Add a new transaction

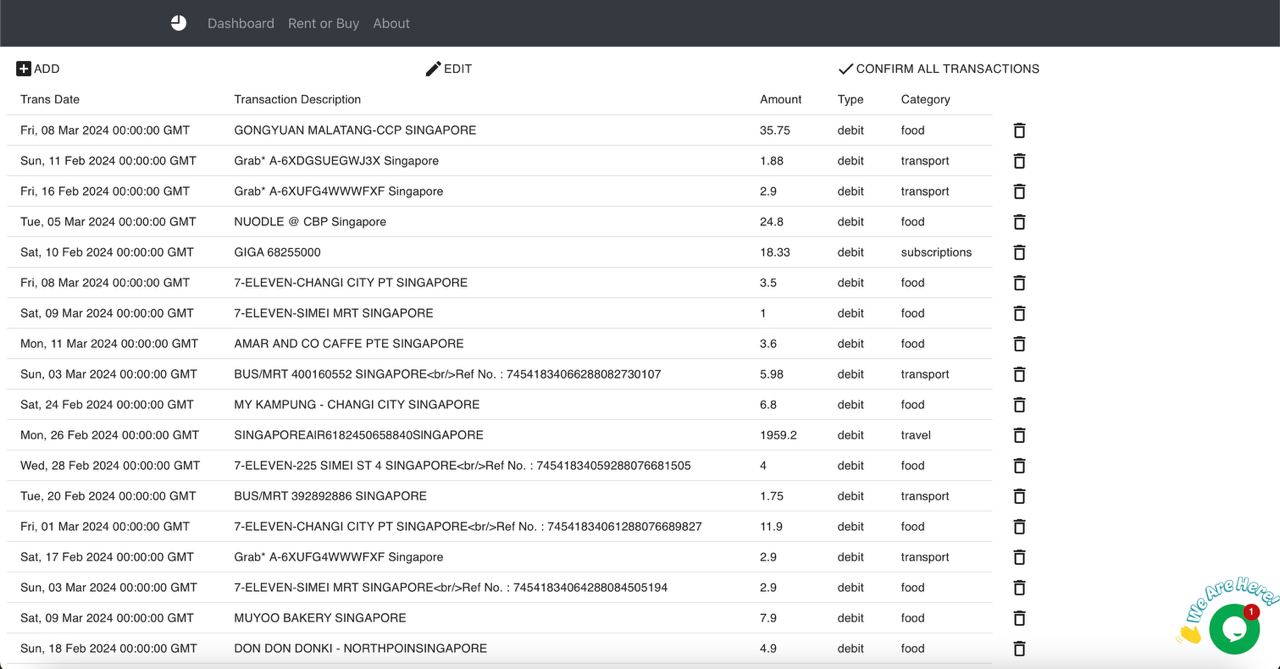point(38,69)
